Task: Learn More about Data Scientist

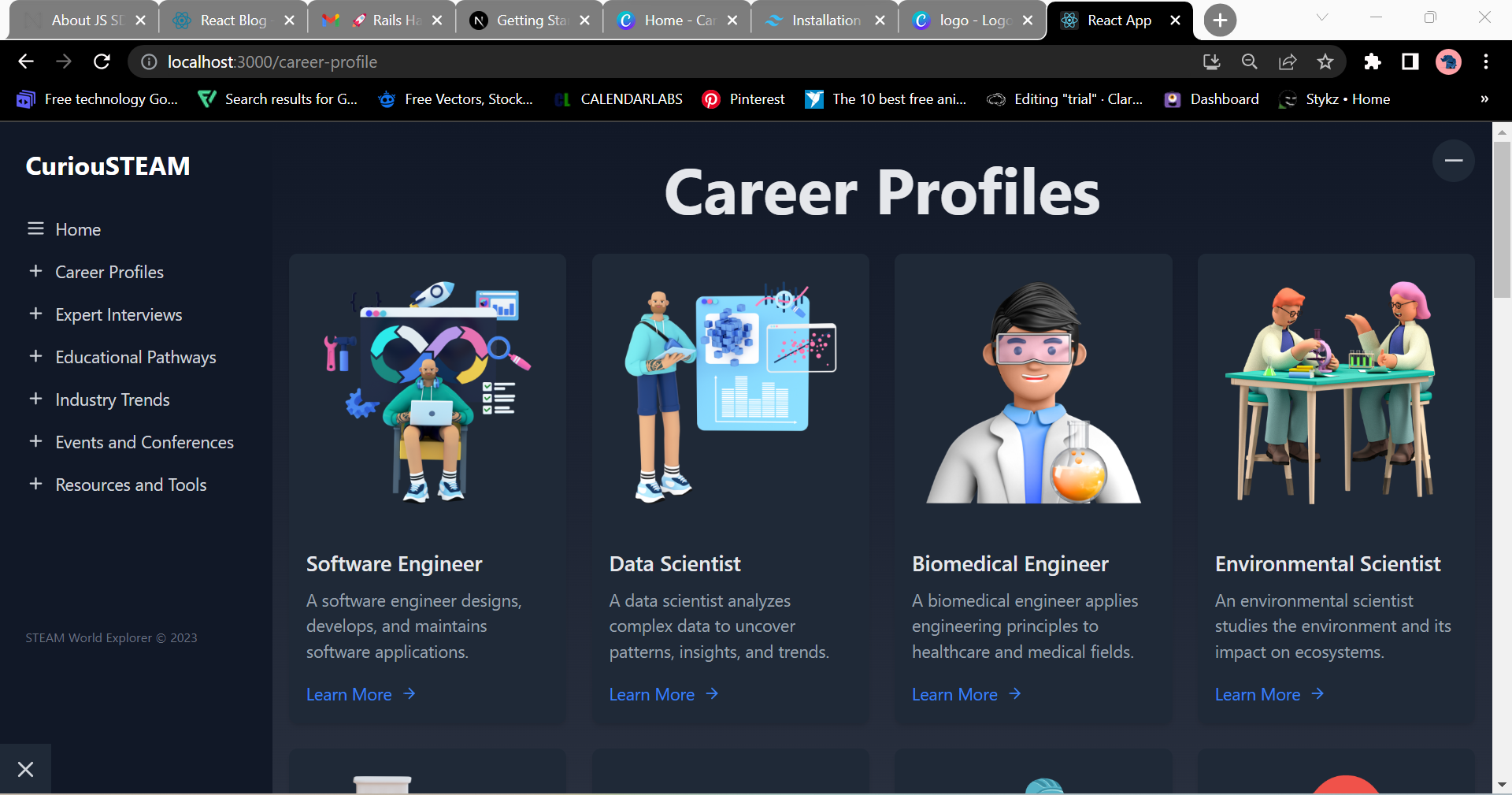Action: point(664,694)
